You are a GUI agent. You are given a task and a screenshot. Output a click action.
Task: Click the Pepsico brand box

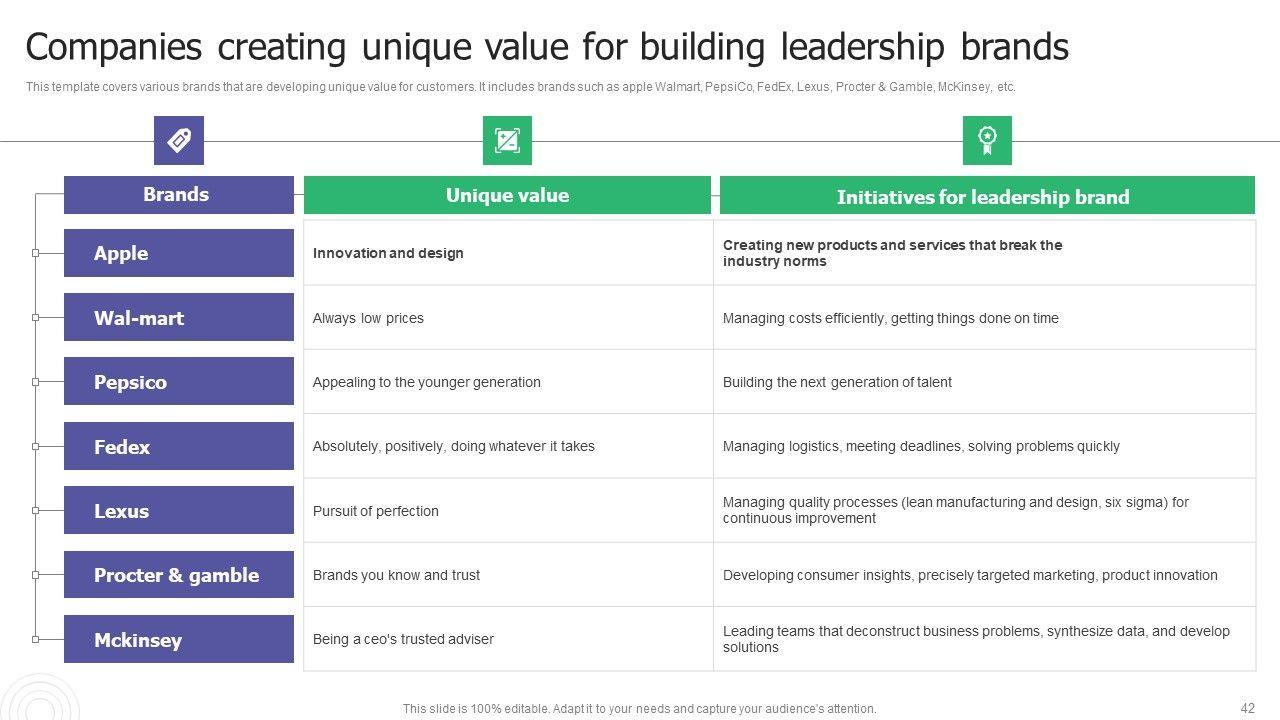[x=178, y=382]
